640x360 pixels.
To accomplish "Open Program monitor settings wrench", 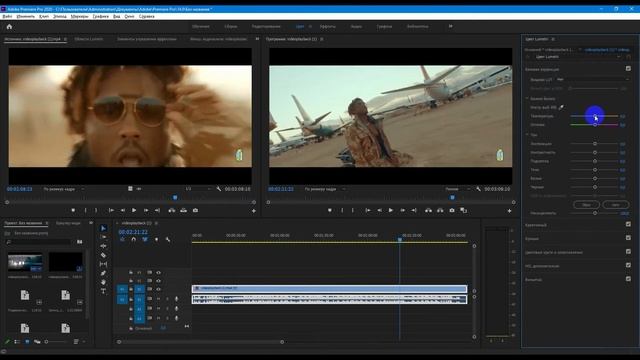I will pos(478,189).
